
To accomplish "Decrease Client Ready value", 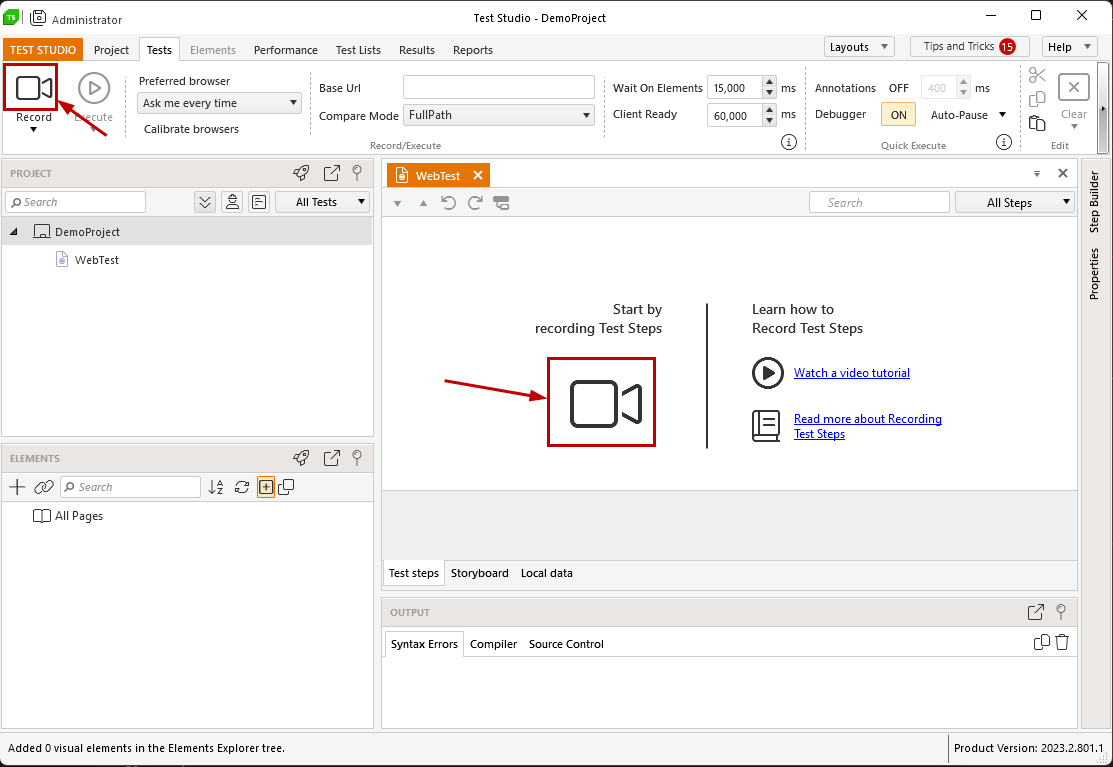I will pos(769,121).
